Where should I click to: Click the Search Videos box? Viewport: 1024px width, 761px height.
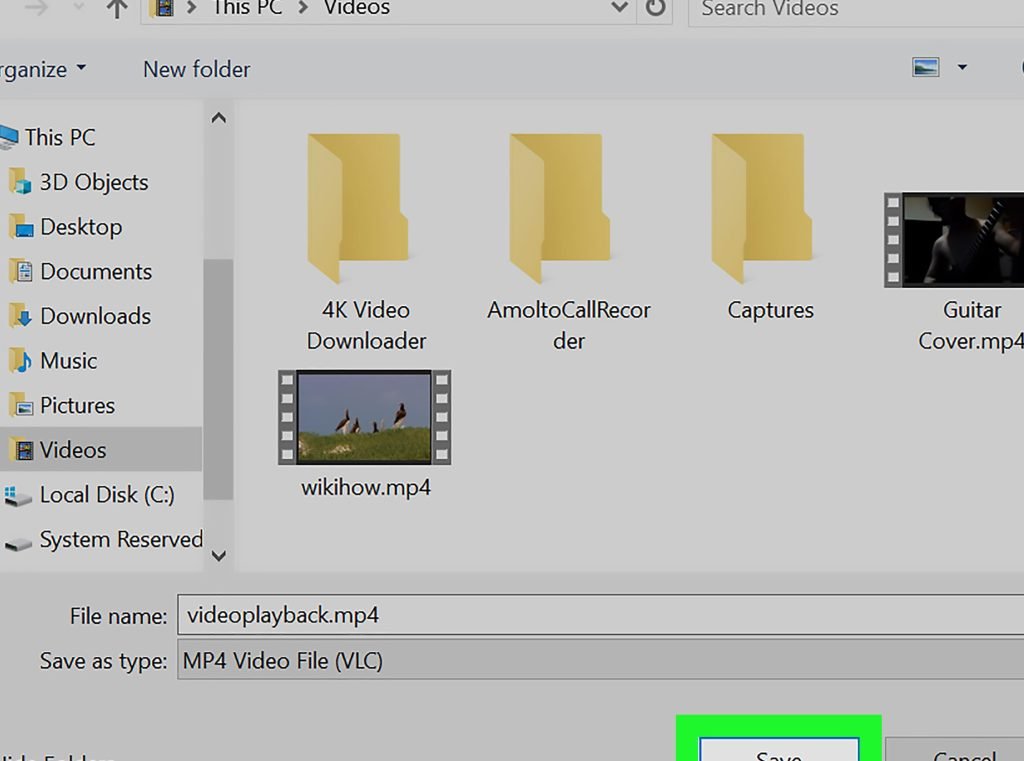click(850, 9)
